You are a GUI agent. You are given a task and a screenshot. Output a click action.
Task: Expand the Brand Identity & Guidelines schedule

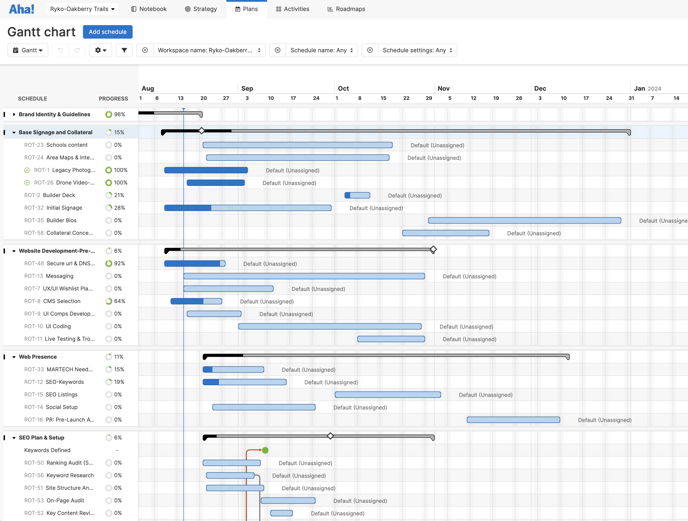(14, 115)
